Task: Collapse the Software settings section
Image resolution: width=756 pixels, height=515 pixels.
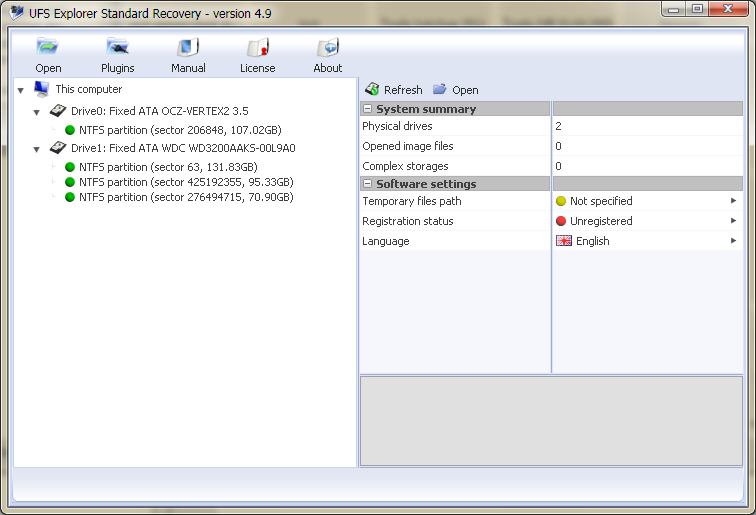Action: [367, 184]
